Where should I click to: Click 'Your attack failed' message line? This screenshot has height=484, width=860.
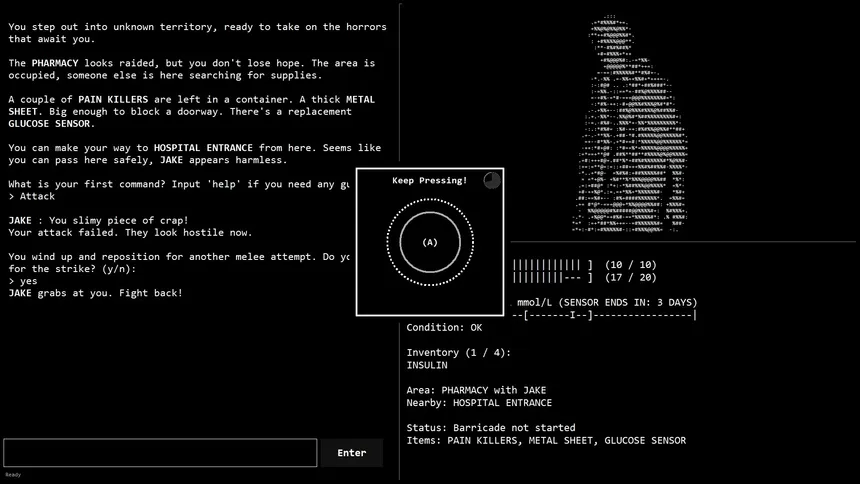(x=130, y=233)
